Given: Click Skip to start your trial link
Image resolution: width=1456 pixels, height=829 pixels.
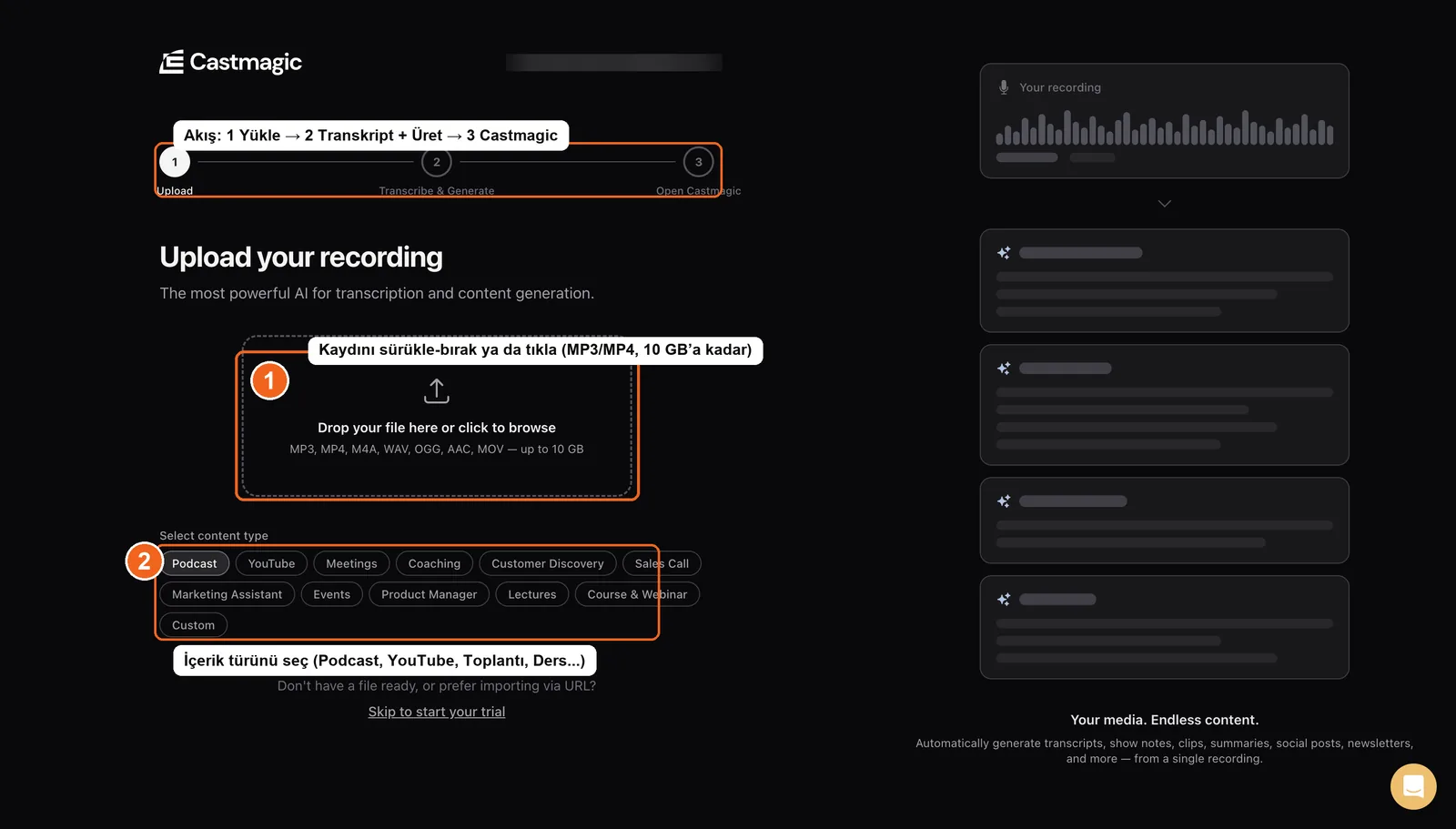Looking at the screenshot, I should (x=437, y=712).
